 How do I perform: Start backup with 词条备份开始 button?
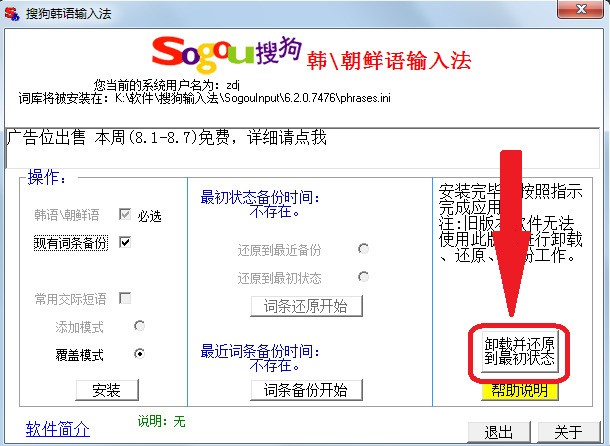pyautogui.click(x=306, y=390)
